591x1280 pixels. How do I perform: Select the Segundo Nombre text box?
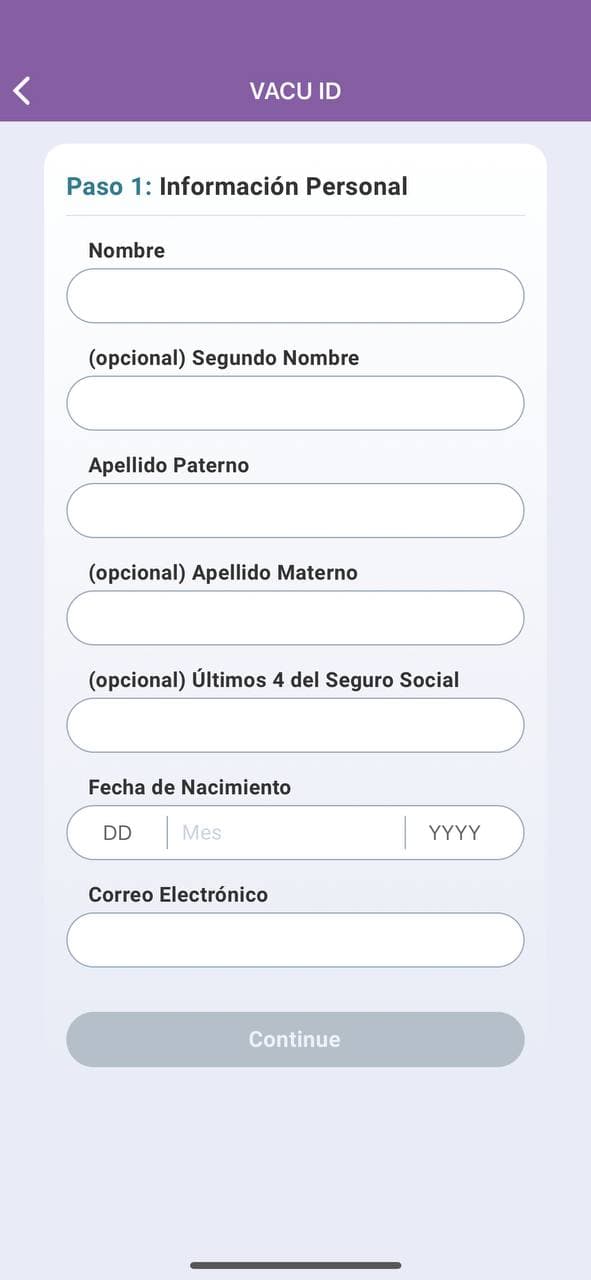click(x=295, y=403)
